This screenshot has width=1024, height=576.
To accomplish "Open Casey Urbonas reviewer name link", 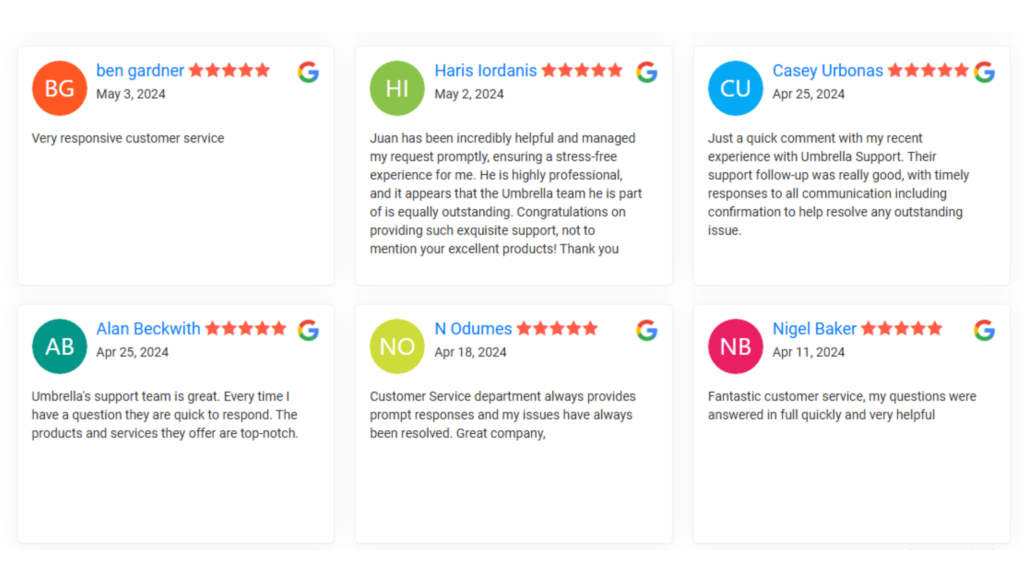I will pos(827,71).
